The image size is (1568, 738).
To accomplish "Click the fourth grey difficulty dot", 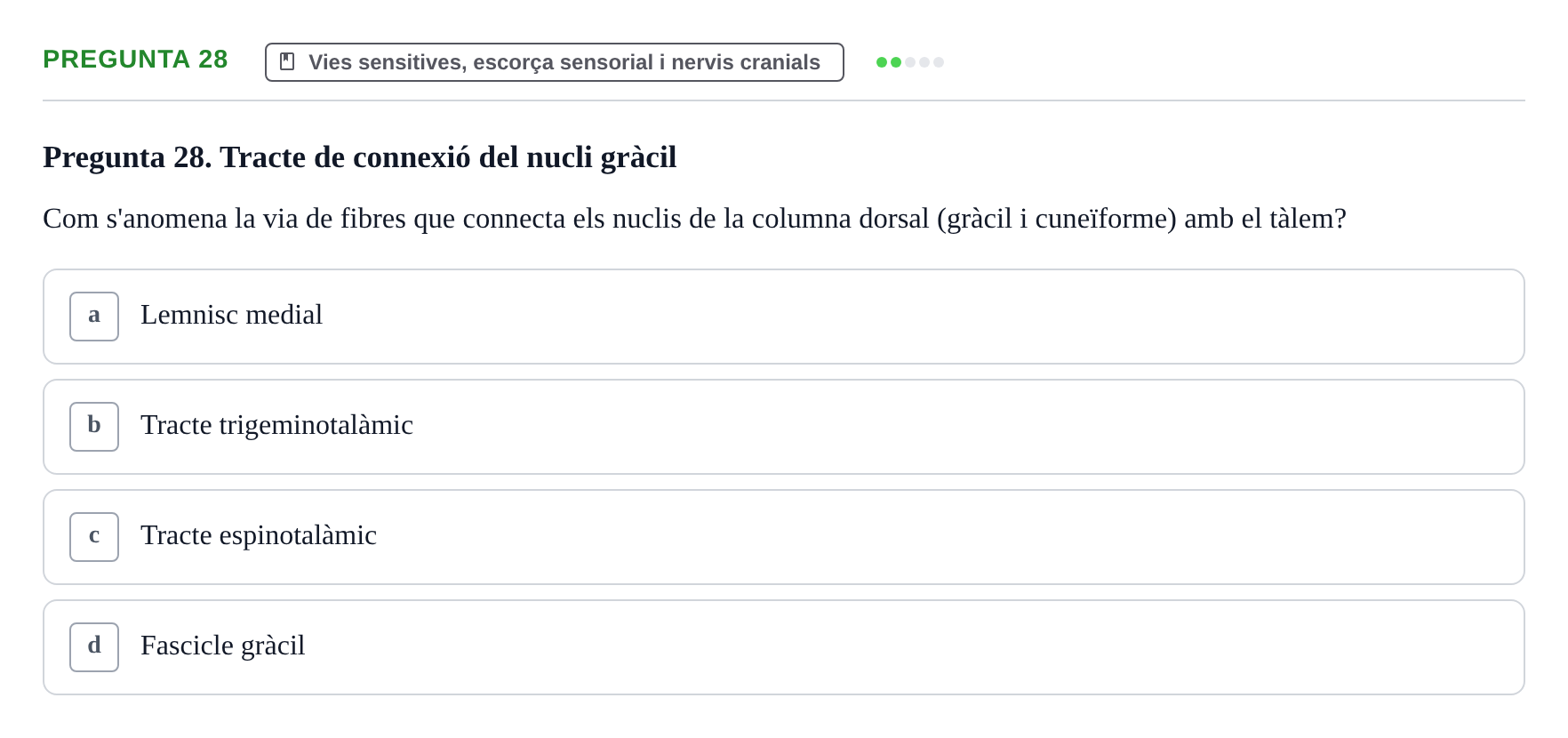I will pos(924,62).
